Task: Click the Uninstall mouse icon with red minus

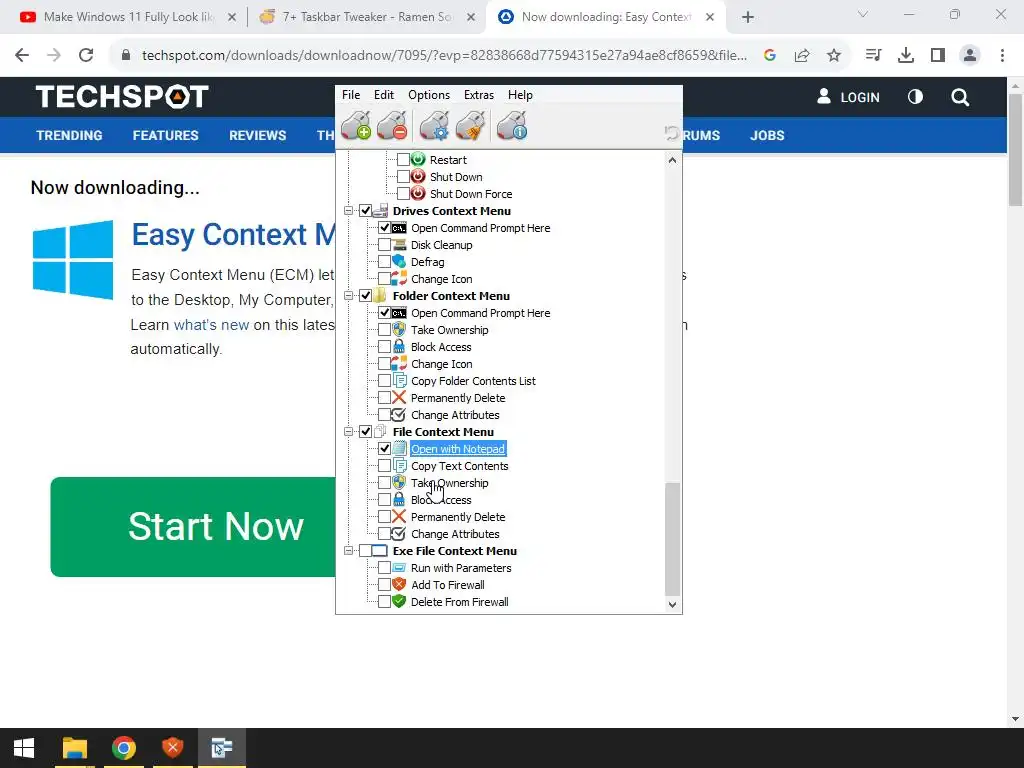Action: click(392, 125)
